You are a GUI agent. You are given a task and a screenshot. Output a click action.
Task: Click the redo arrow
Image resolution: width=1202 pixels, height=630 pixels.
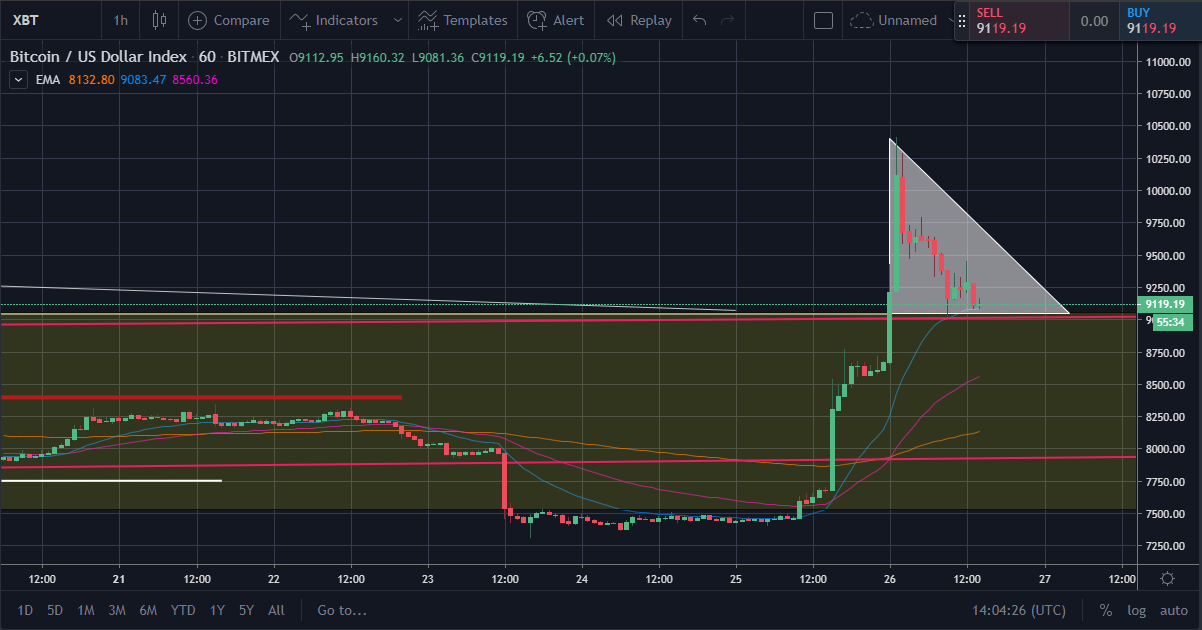pyautogui.click(x=728, y=20)
